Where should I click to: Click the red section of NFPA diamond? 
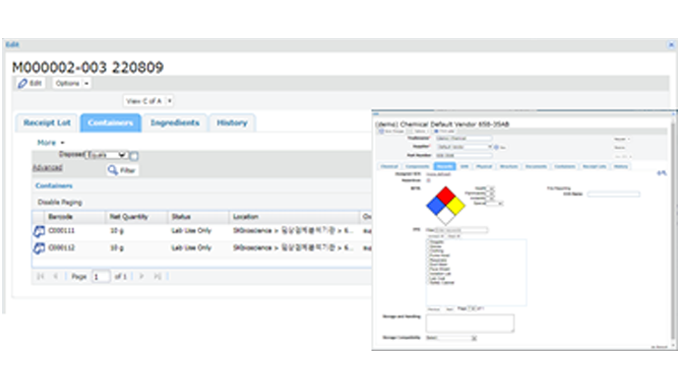446,196
